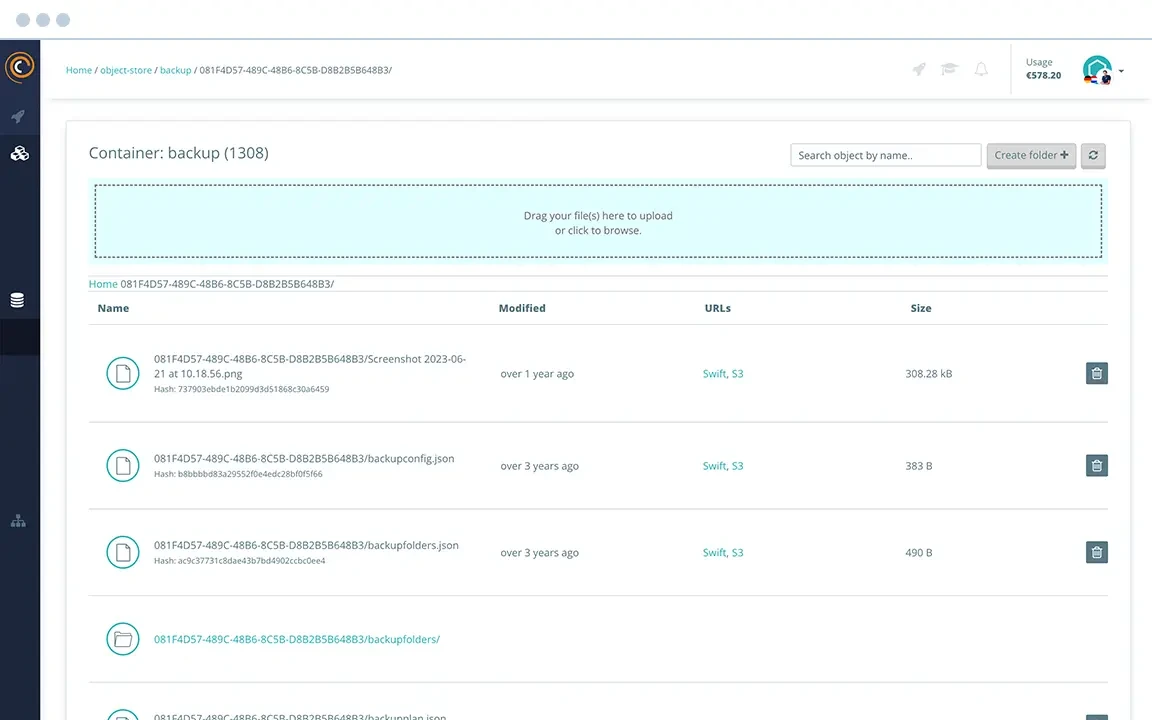The height and width of the screenshot is (720, 1152).
Task: Delete the backupconfig.json file
Action: (1097, 466)
